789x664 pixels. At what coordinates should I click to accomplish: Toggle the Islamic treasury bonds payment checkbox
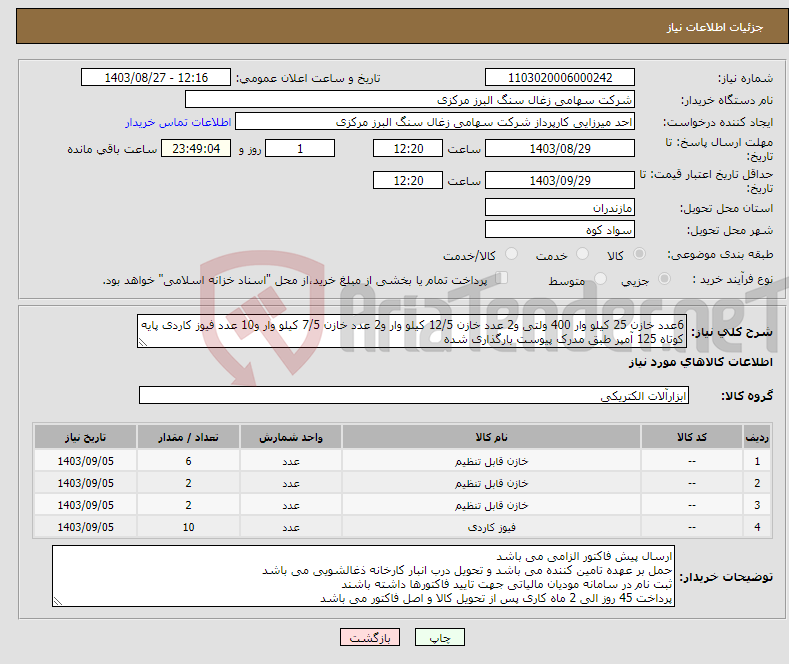tap(503, 280)
